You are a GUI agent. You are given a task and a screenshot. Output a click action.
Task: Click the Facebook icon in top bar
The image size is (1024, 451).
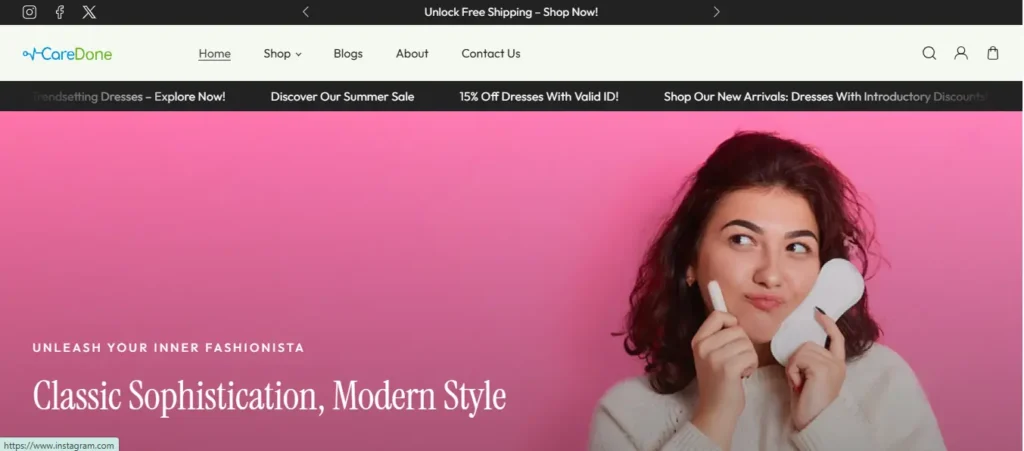pos(60,12)
